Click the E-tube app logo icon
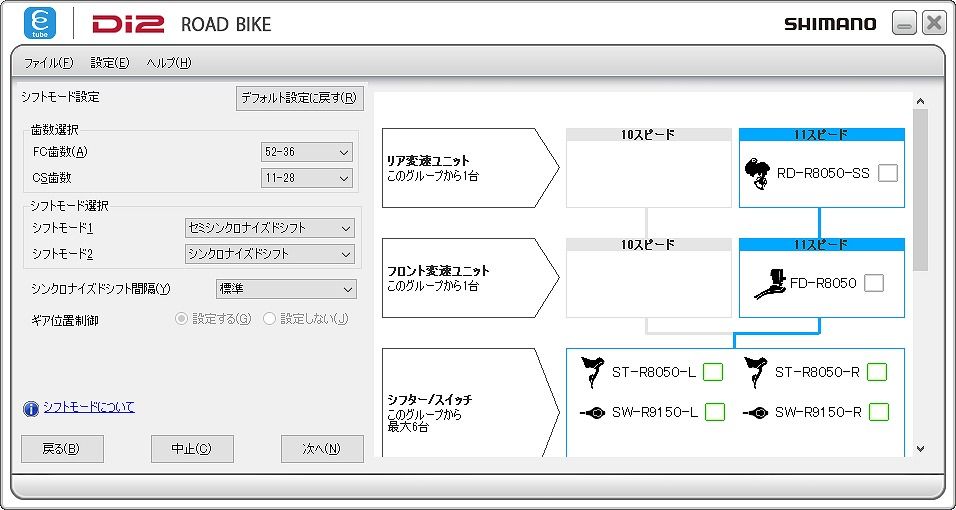Screen dimensions: 956x510 point(40,23)
